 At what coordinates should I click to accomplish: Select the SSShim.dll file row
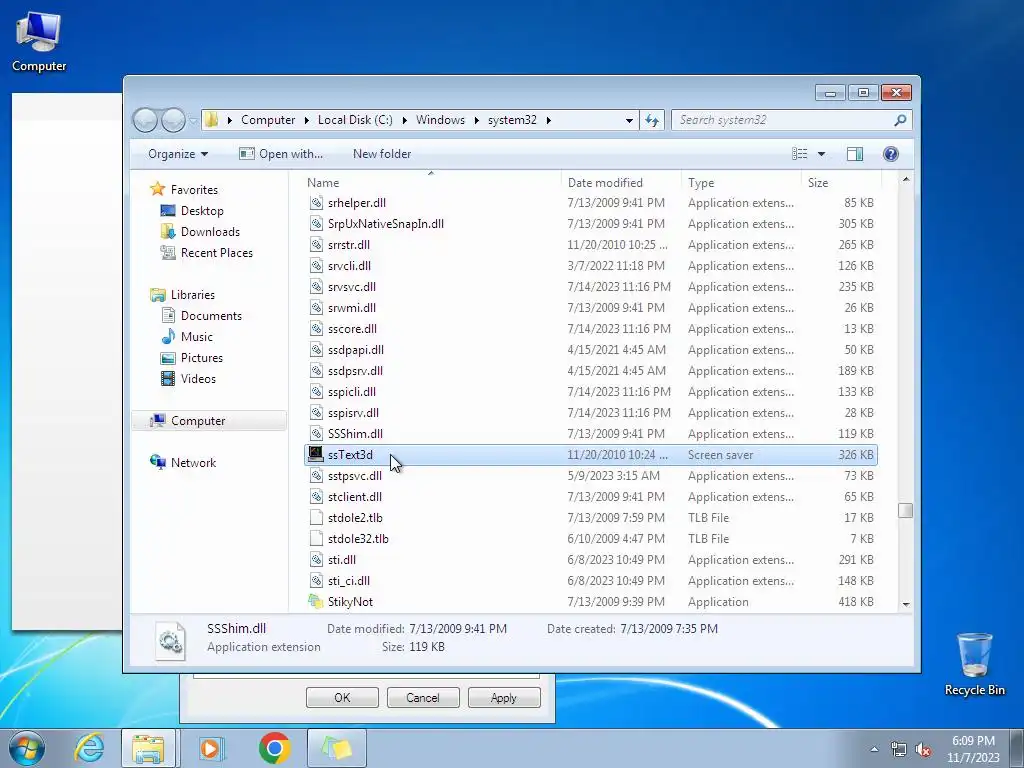[591, 434]
